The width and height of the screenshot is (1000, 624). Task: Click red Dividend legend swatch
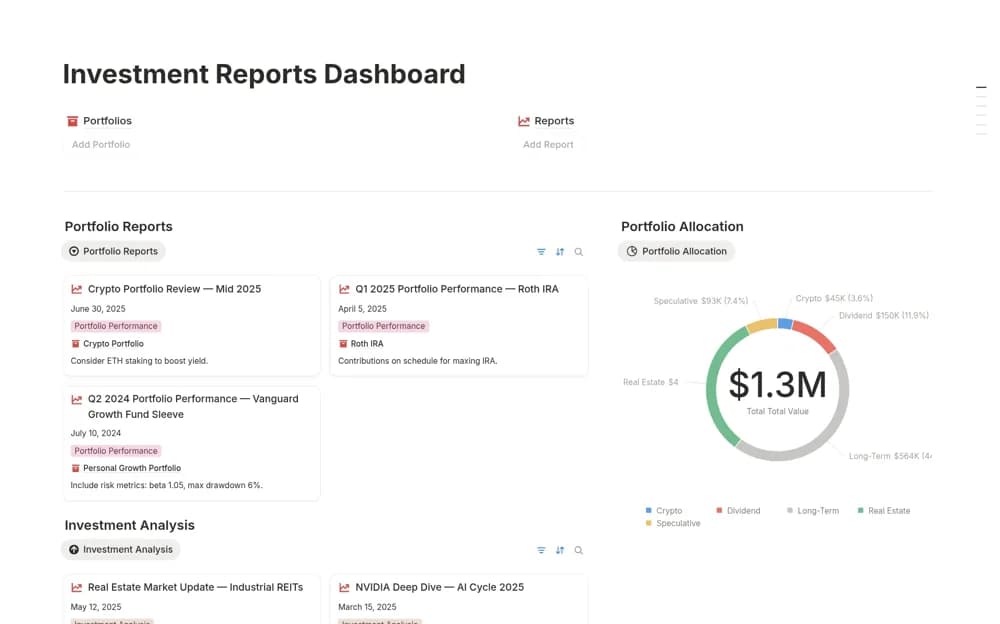pyautogui.click(x=719, y=510)
